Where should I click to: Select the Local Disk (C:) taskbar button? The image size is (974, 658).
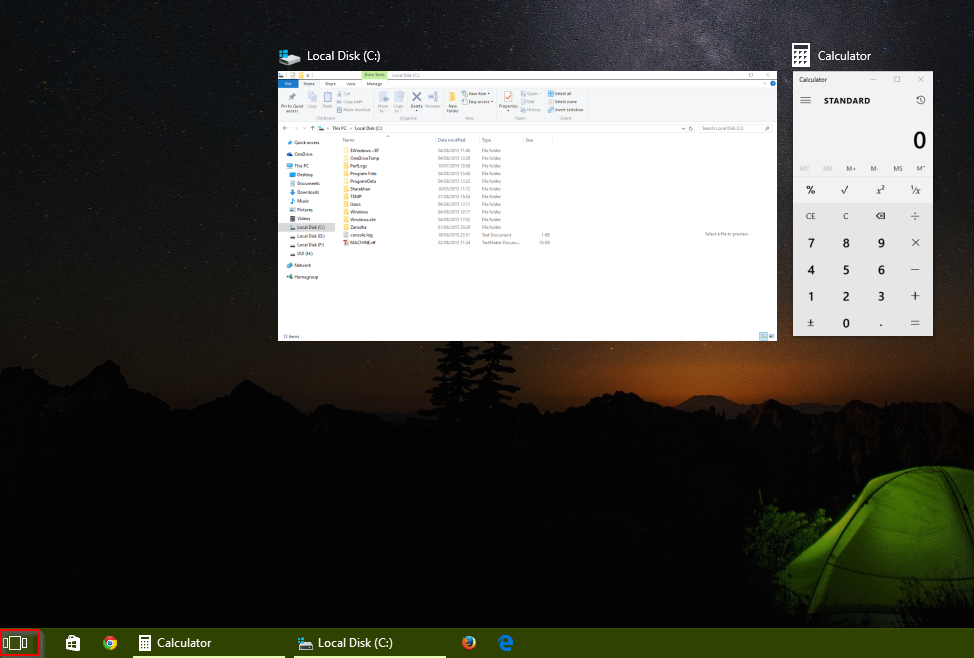point(370,643)
